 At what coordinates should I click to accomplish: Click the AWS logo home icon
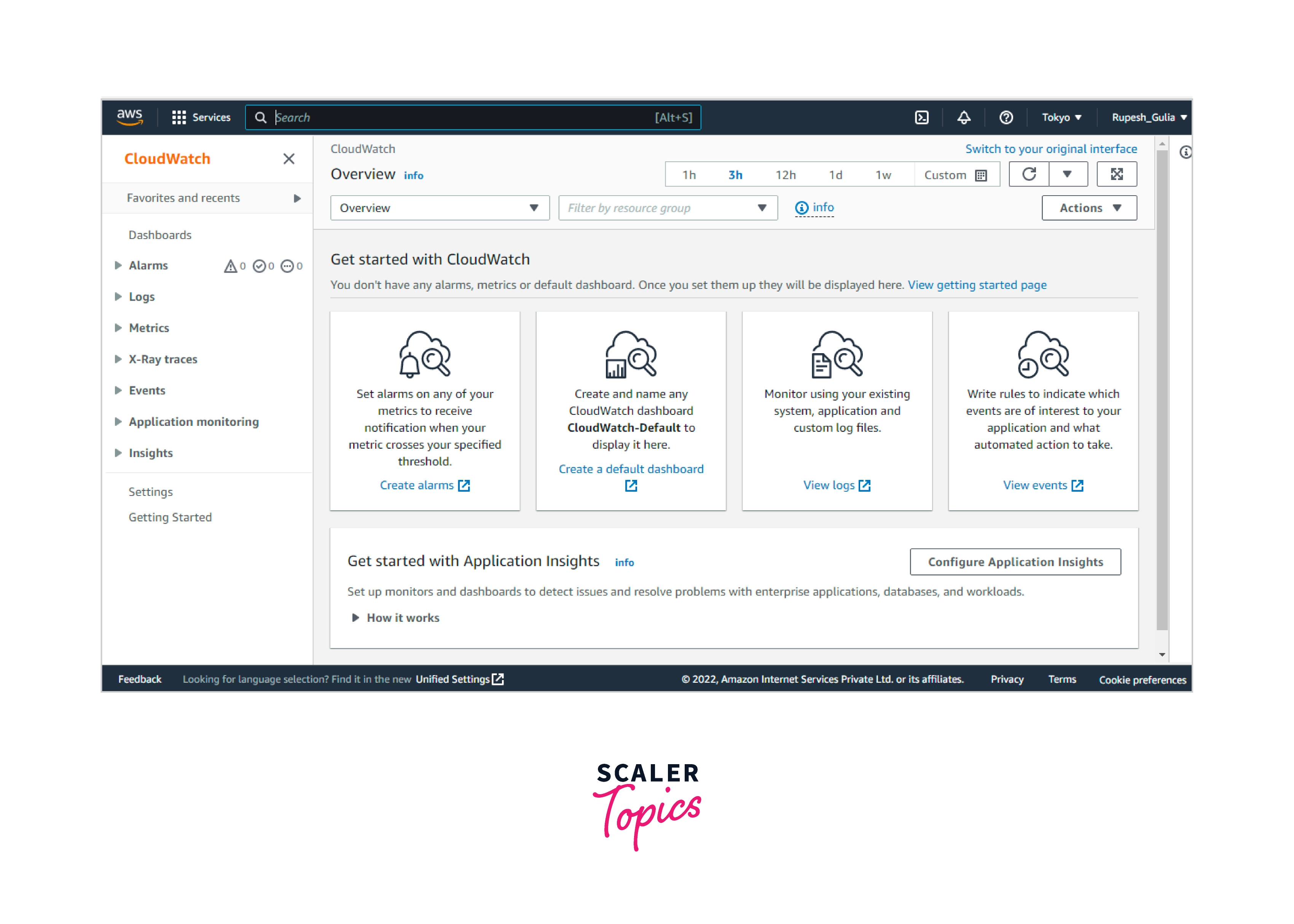coord(130,116)
